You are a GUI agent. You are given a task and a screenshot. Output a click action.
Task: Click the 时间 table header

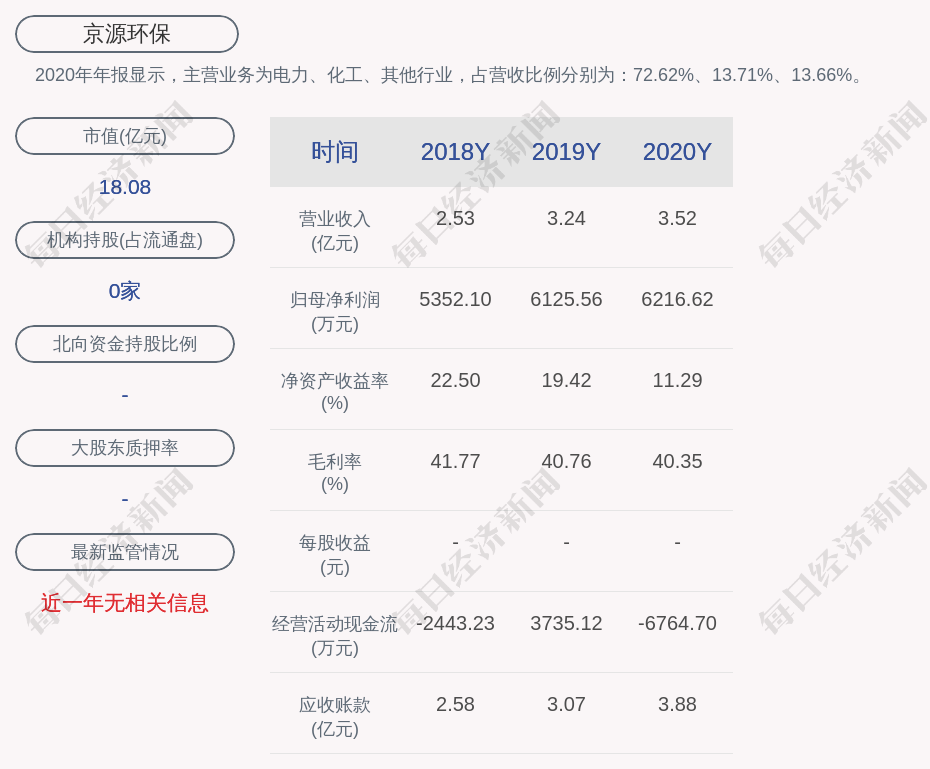(335, 152)
